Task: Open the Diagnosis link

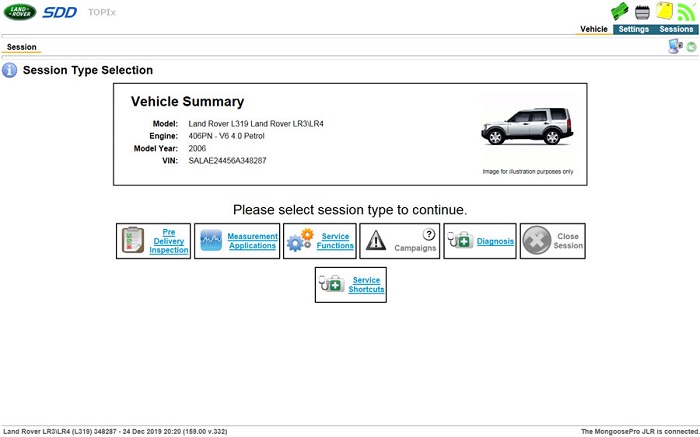Action: click(495, 241)
